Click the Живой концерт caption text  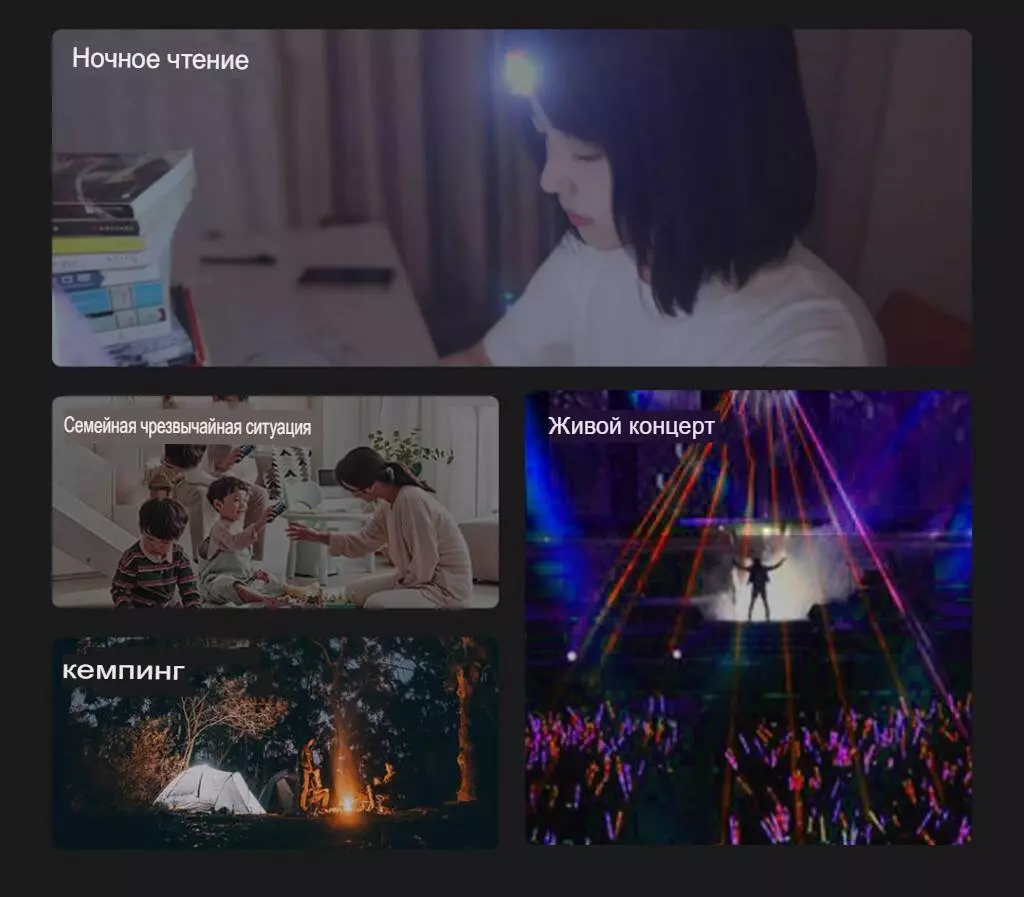click(631, 426)
